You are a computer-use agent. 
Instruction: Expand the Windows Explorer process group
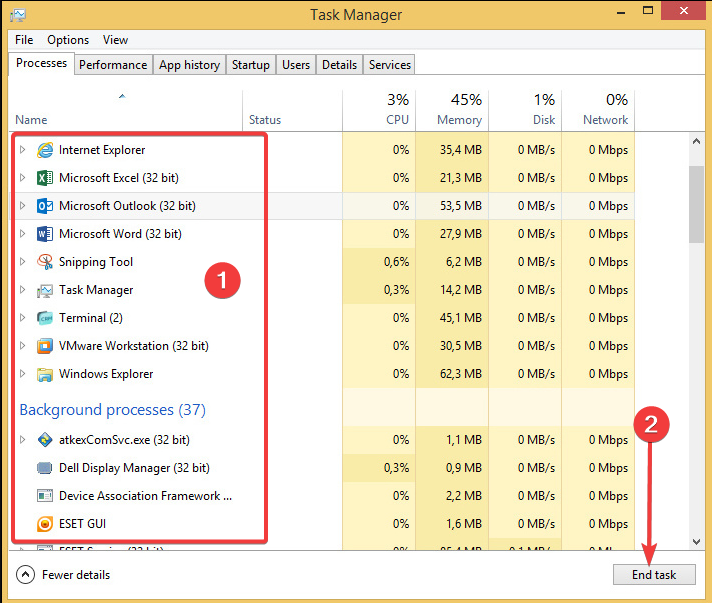[x=22, y=374]
